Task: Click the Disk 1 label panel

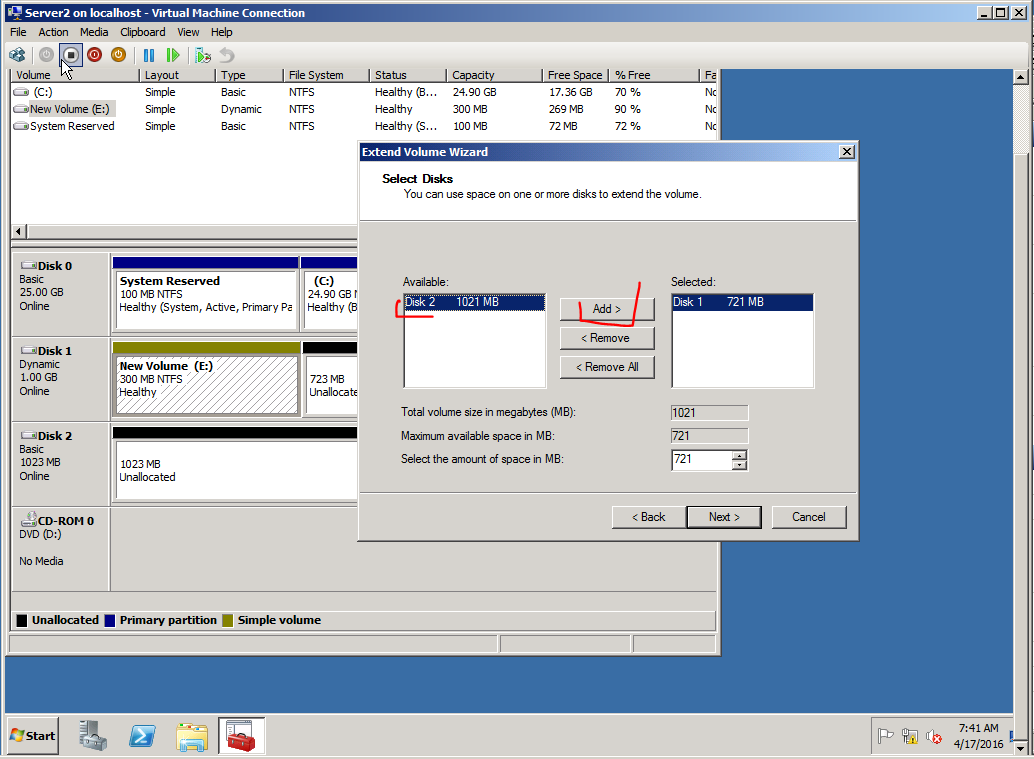Action: 61,379
